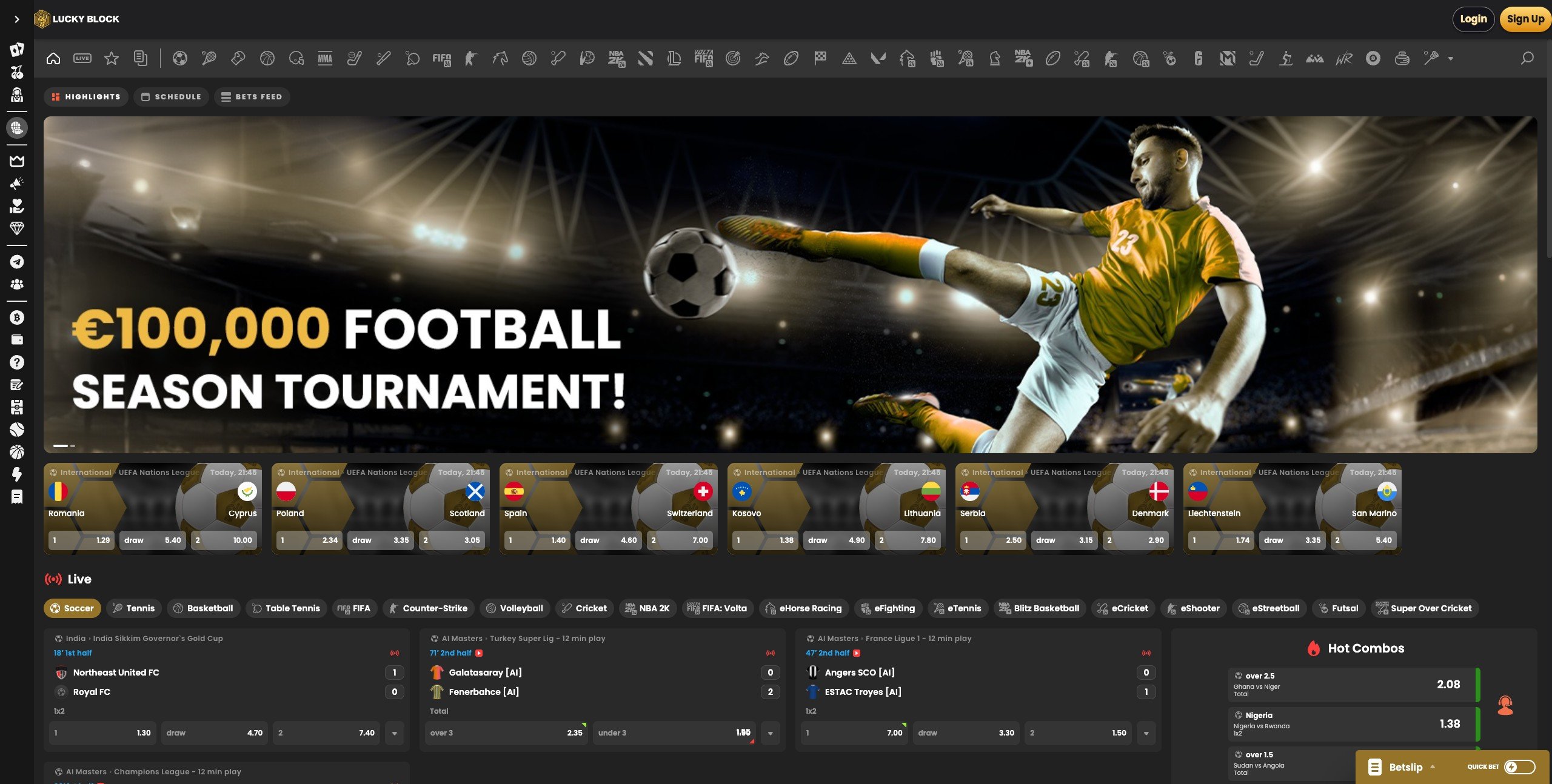The image size is (1552, 784).
Task: Open crown icon in left sidebar
Action: tap(17, 161)
